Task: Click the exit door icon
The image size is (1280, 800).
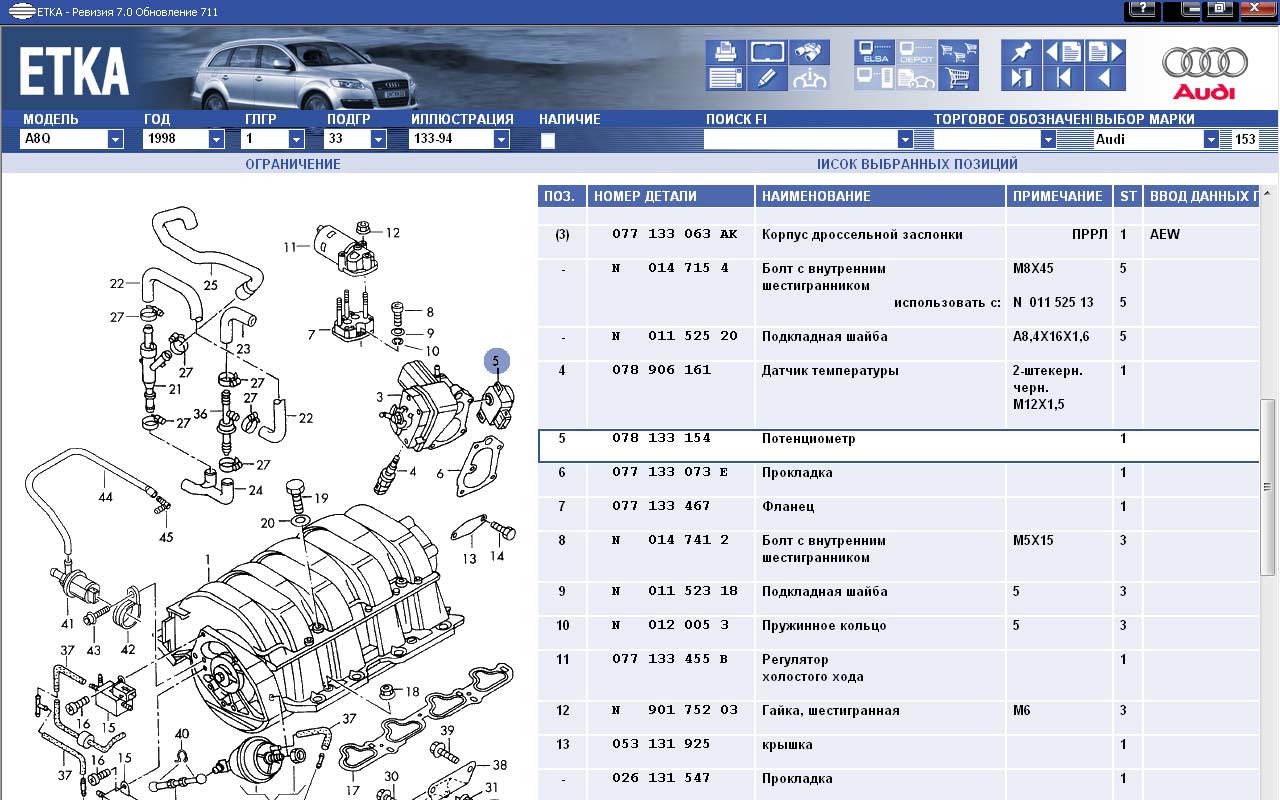Action: pyautogui.click(x=1020, y=78)
